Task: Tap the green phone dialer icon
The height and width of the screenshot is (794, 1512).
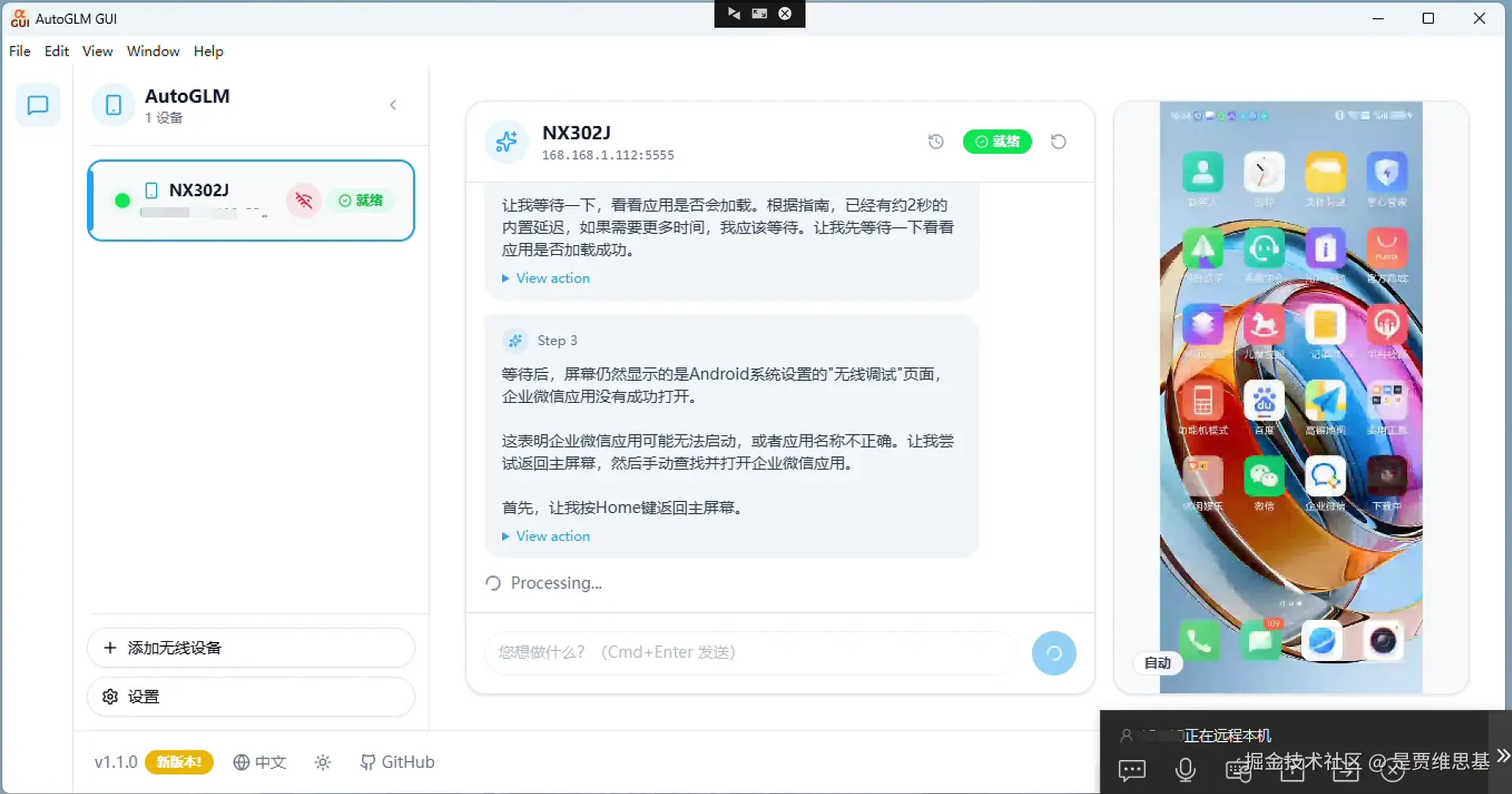Action: tap(1199, 640)
